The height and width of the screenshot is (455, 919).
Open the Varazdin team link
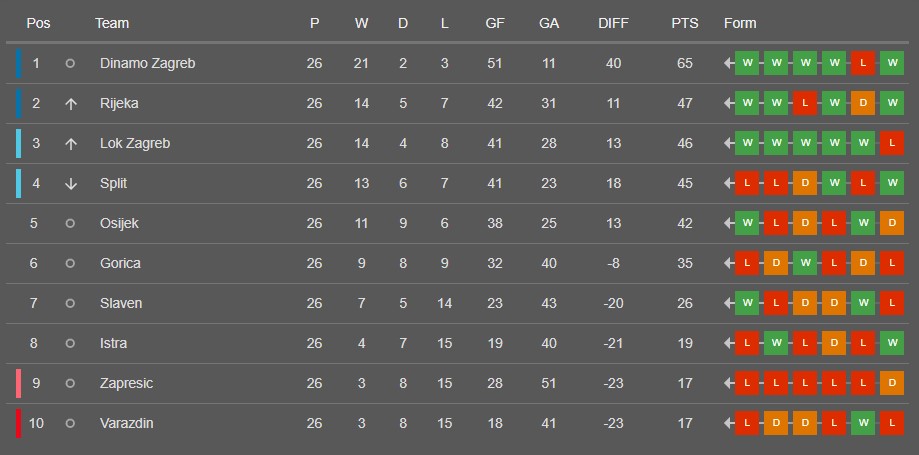(x=126, y=424)
